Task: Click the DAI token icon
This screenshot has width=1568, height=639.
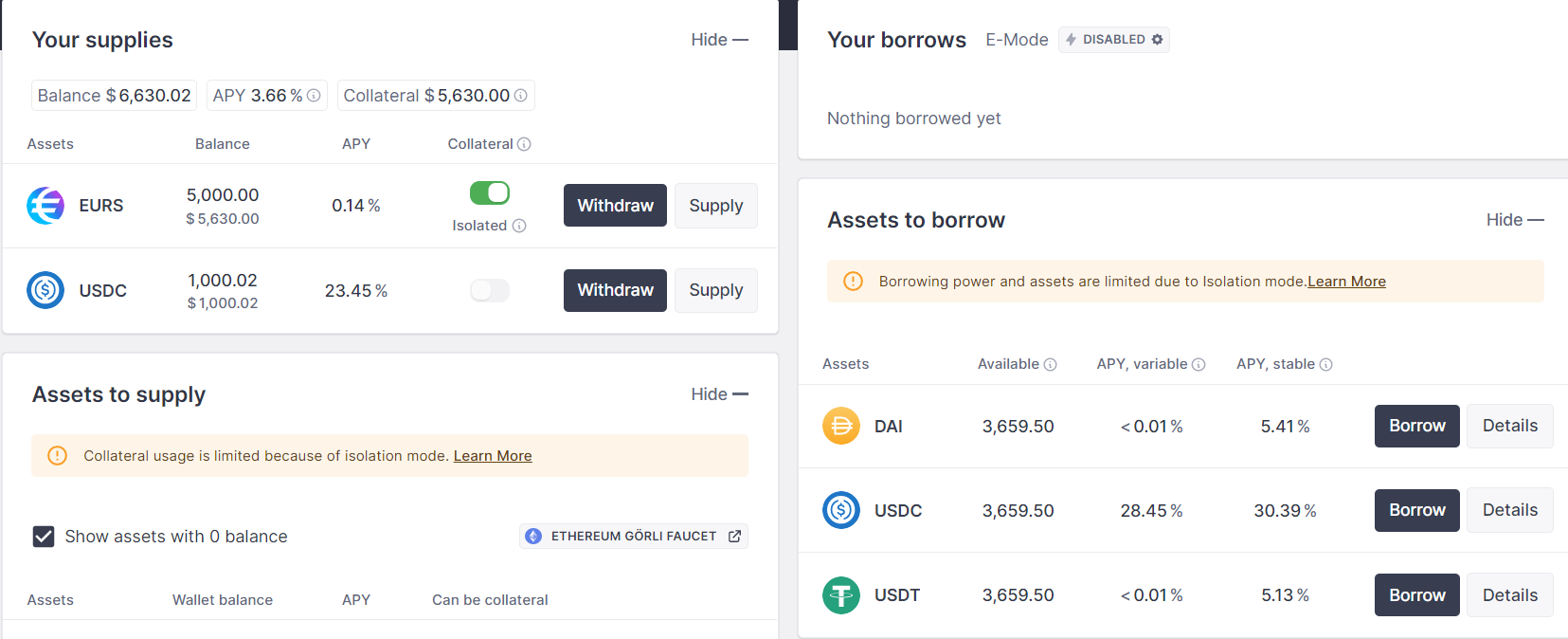Action: (840, 426)
